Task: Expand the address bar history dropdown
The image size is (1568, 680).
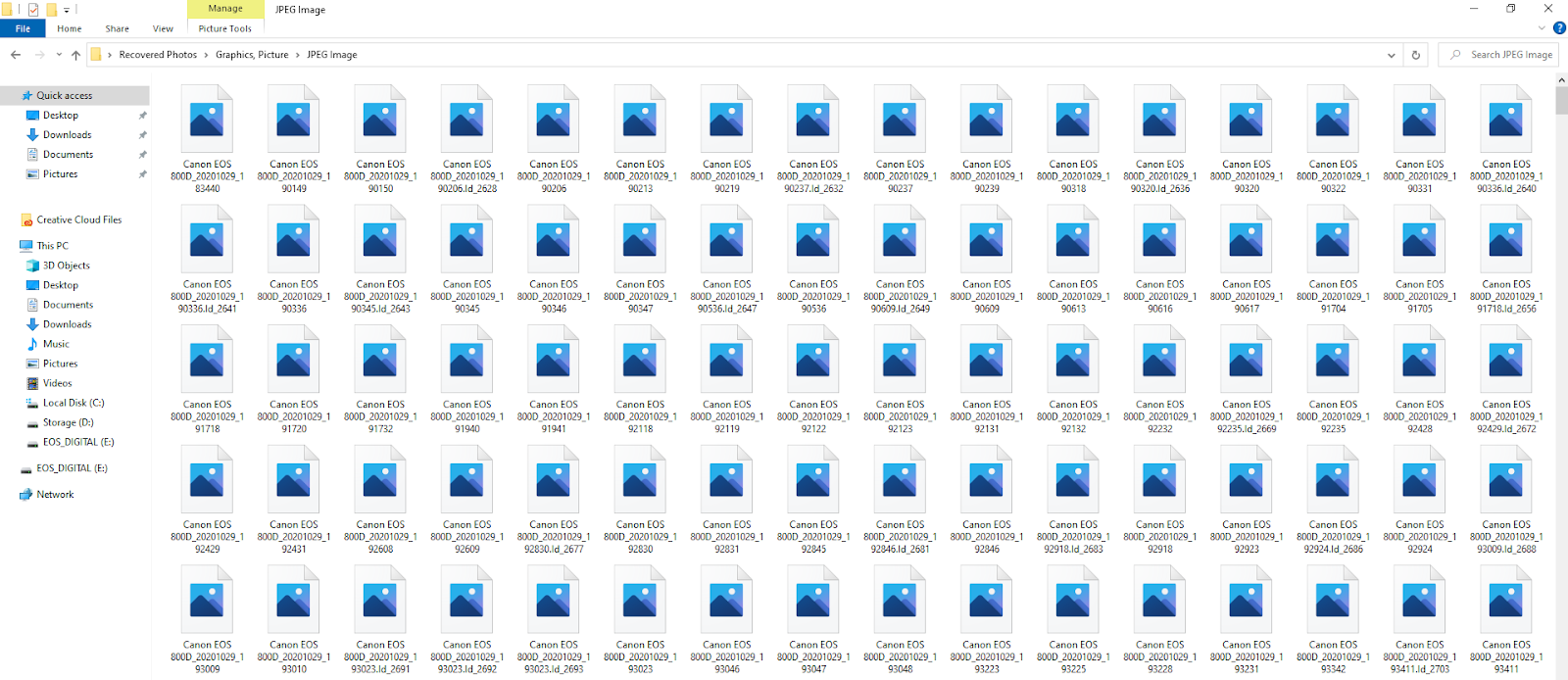Action: coord(1391,55)
